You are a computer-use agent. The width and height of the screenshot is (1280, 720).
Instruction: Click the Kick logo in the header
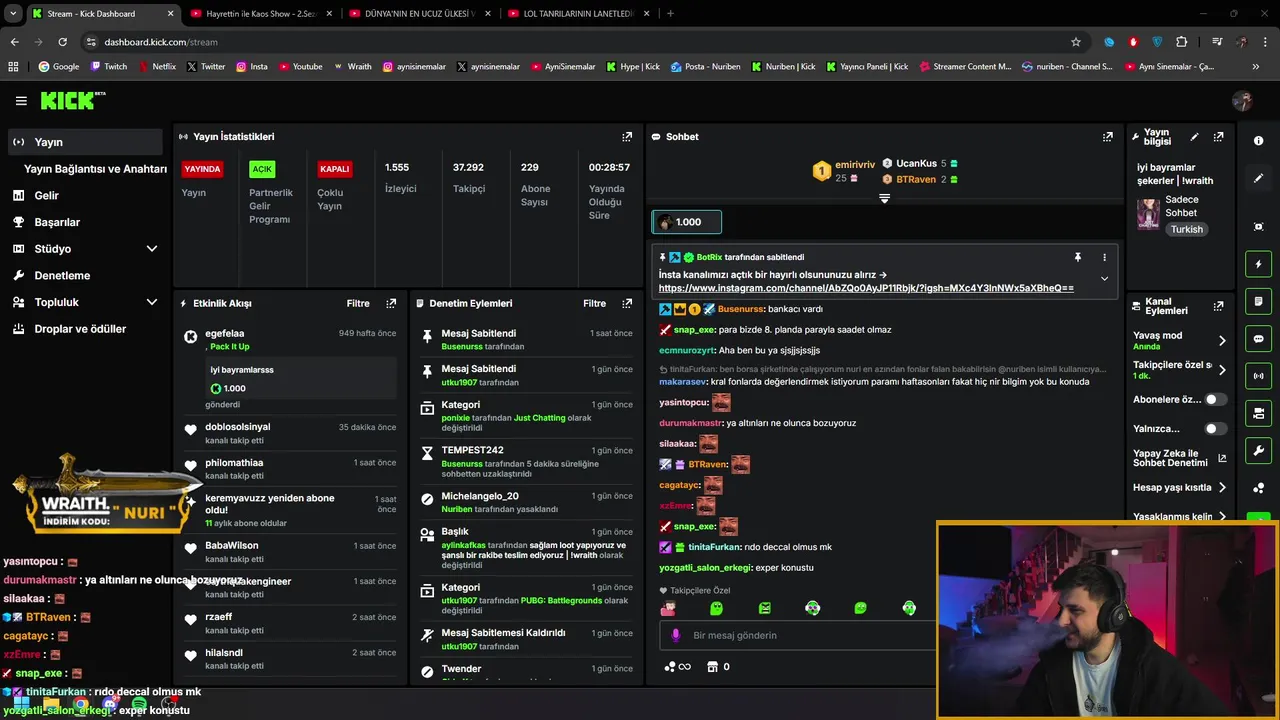73,100
